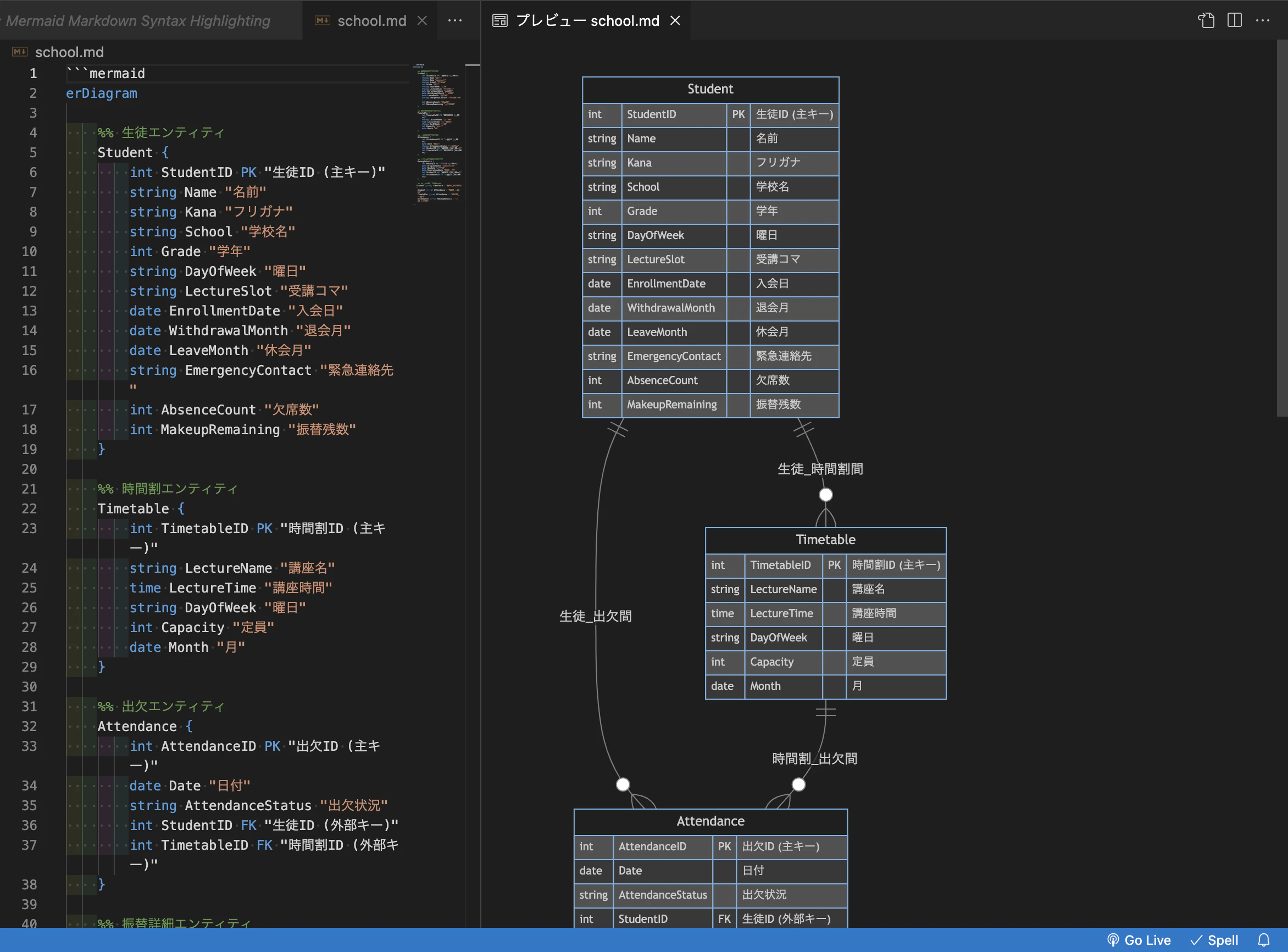Click the preview pane vertical scrollbar
The height and width of the screenshot is (952, 1288).
(x=1283, y=228)
